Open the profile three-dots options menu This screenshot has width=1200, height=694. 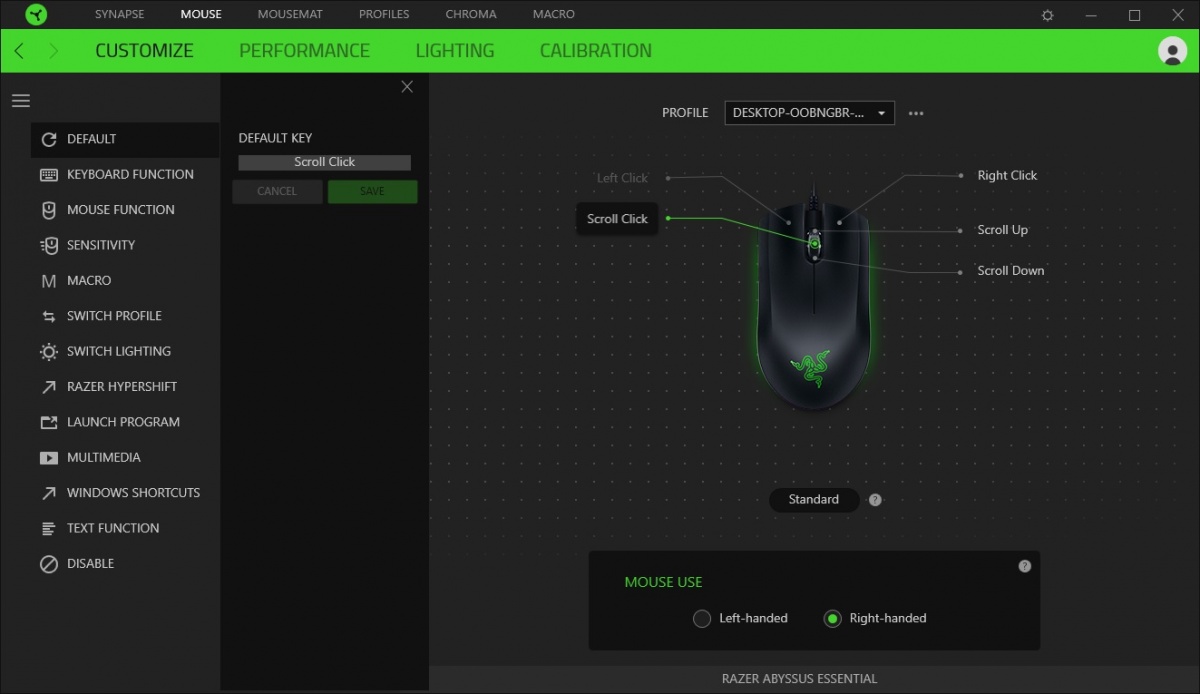(916, 113)
